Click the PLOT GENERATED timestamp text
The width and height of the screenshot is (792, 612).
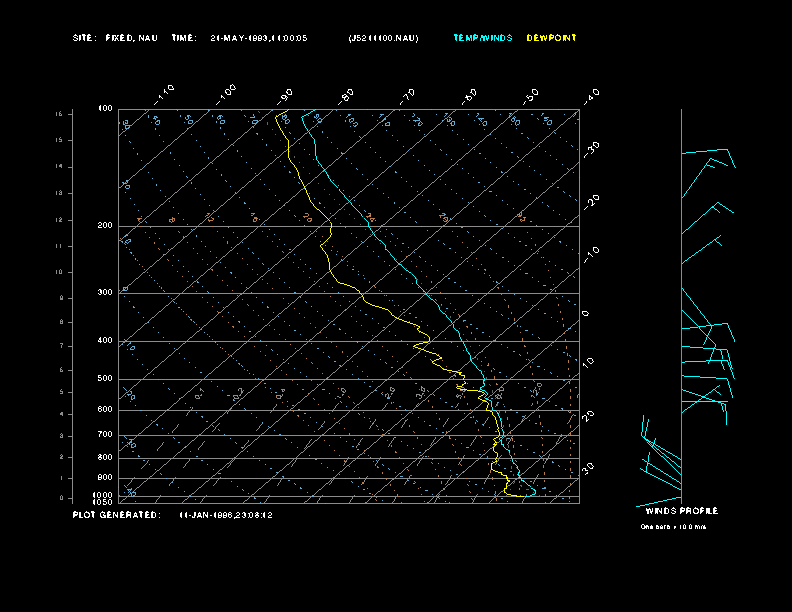226,515
